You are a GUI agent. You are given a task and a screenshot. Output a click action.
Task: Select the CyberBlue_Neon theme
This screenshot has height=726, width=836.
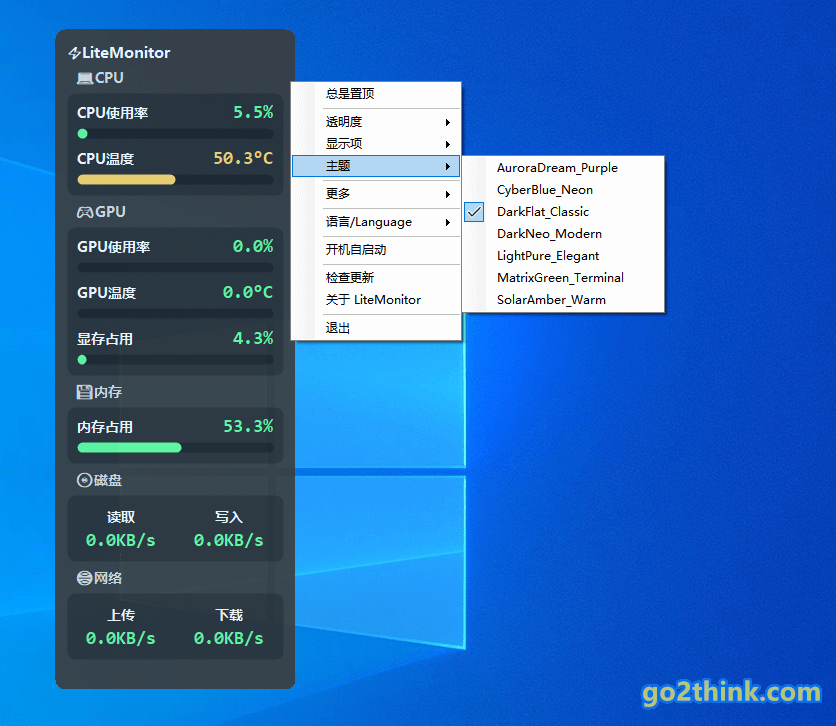point(563,190)
